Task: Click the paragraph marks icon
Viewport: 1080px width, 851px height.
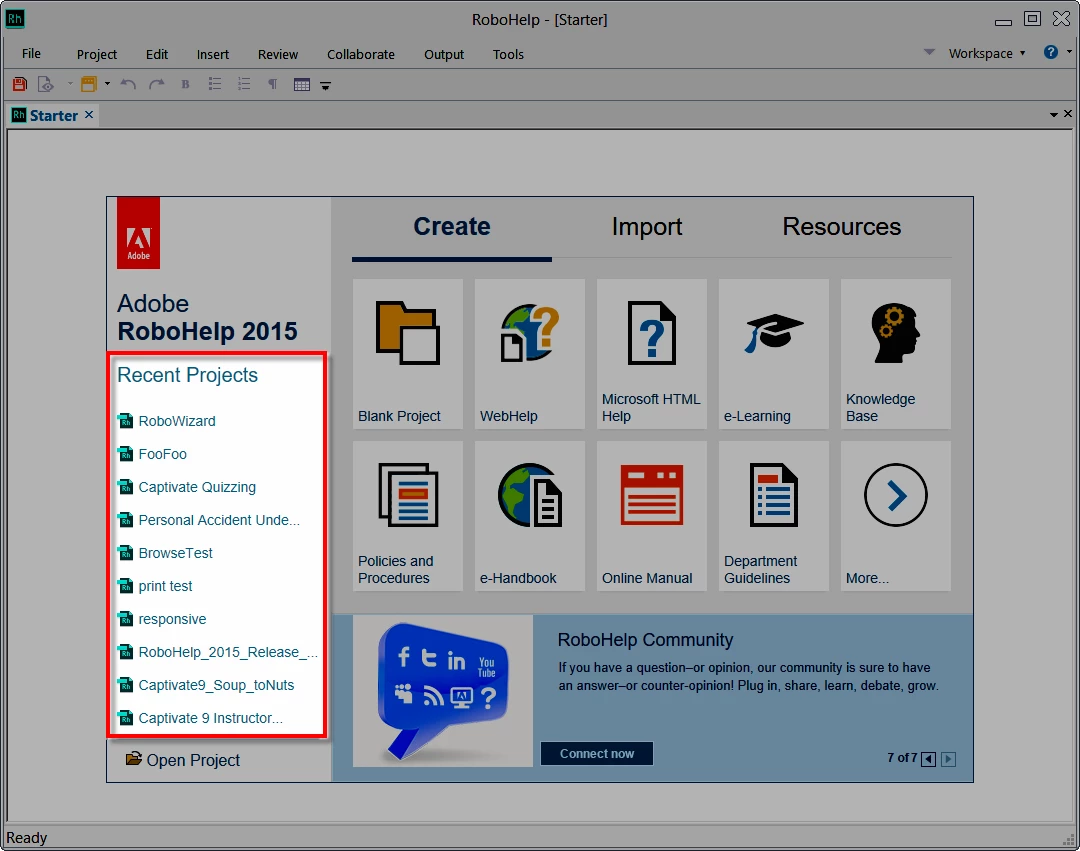Action: [x=273, y=85]
